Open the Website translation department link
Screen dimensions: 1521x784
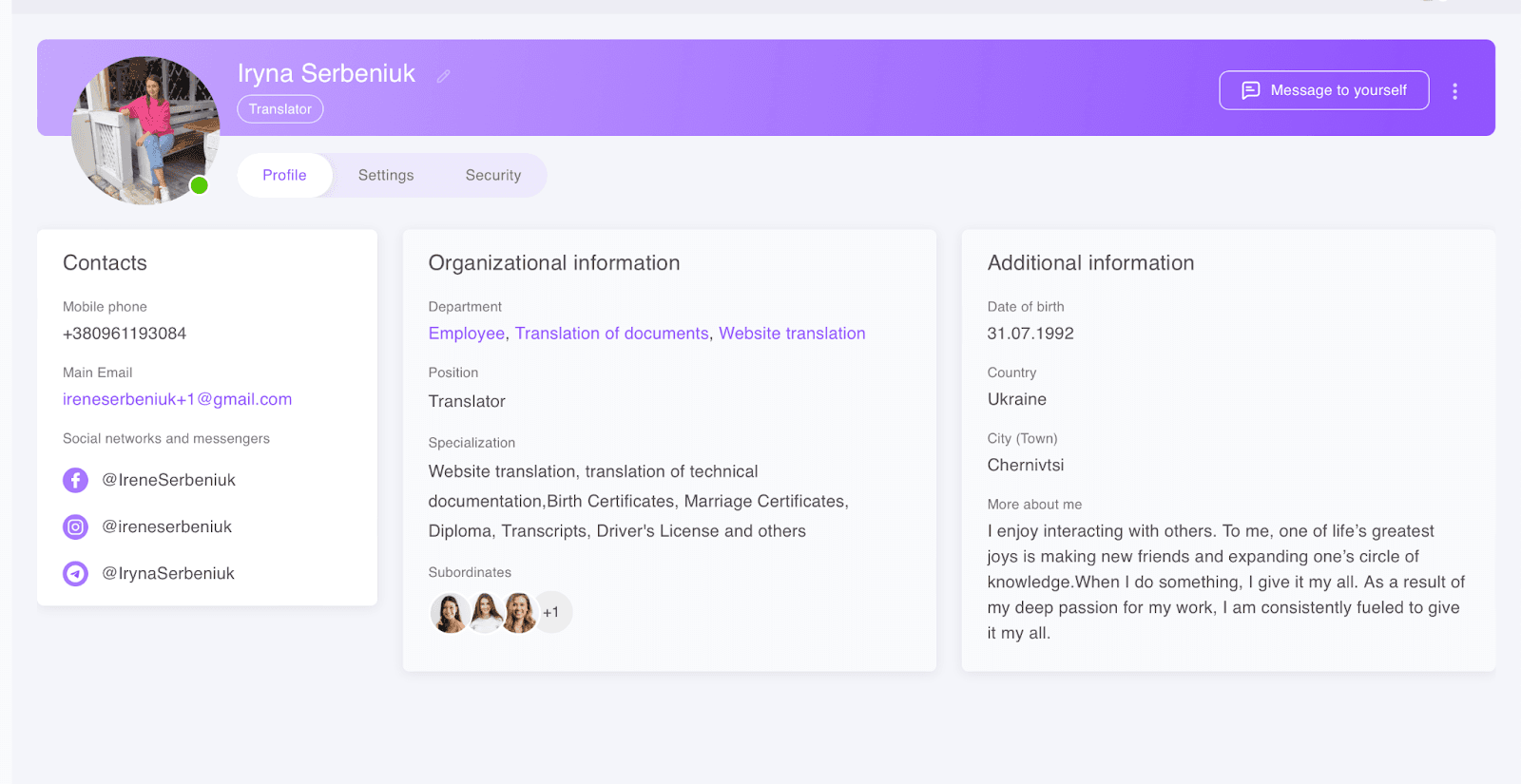click(792, 334)
